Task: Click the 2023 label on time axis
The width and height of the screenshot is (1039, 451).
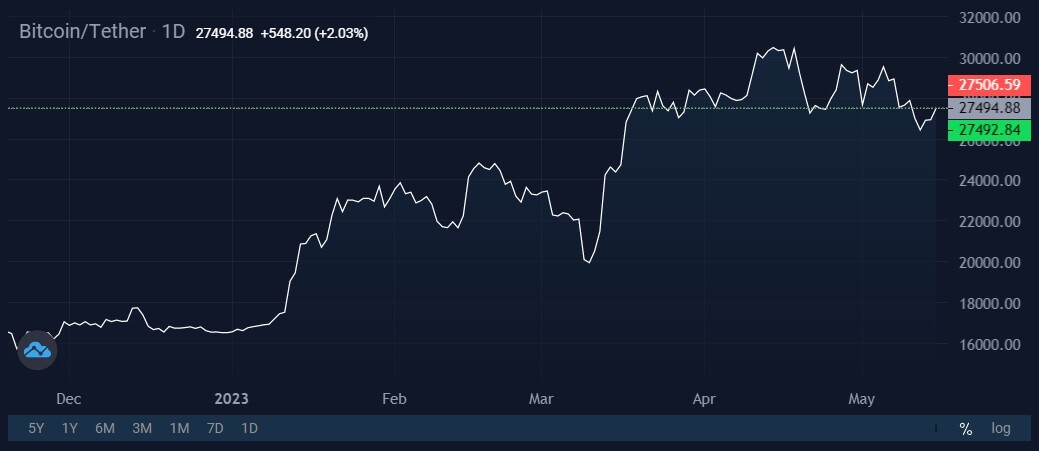Action: [231, 399]
